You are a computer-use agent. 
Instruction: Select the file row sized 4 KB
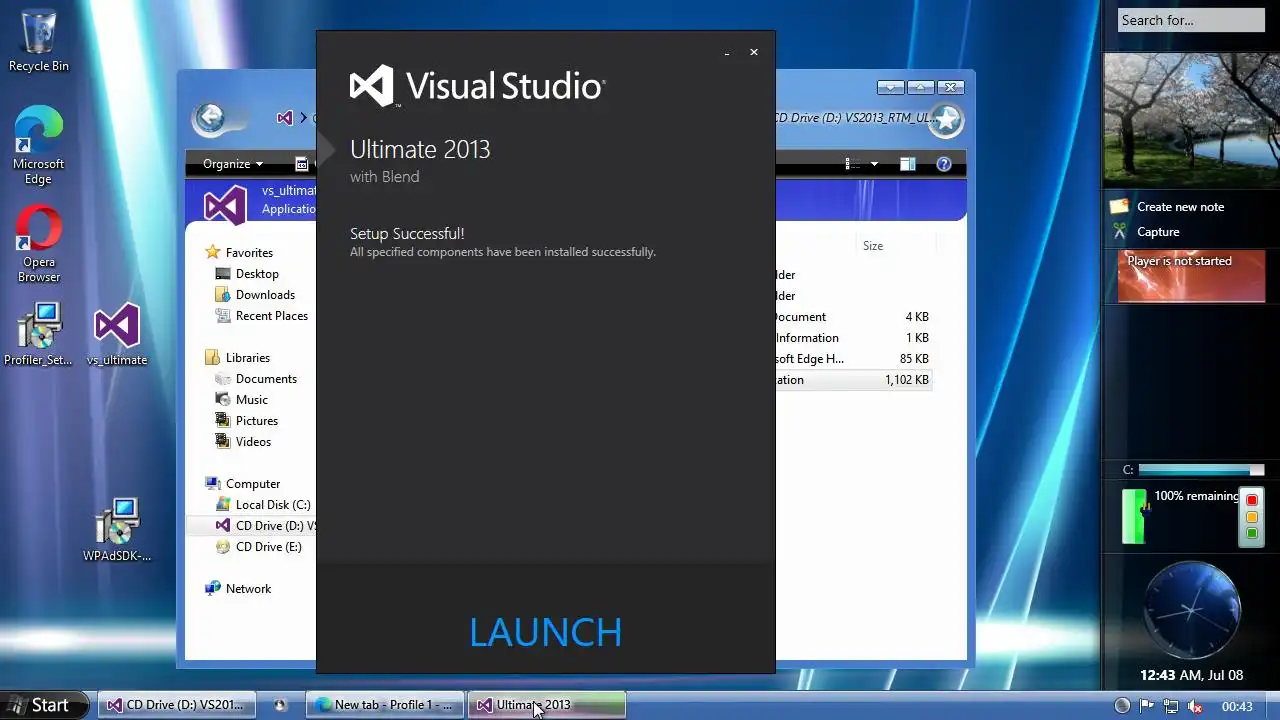853,317
